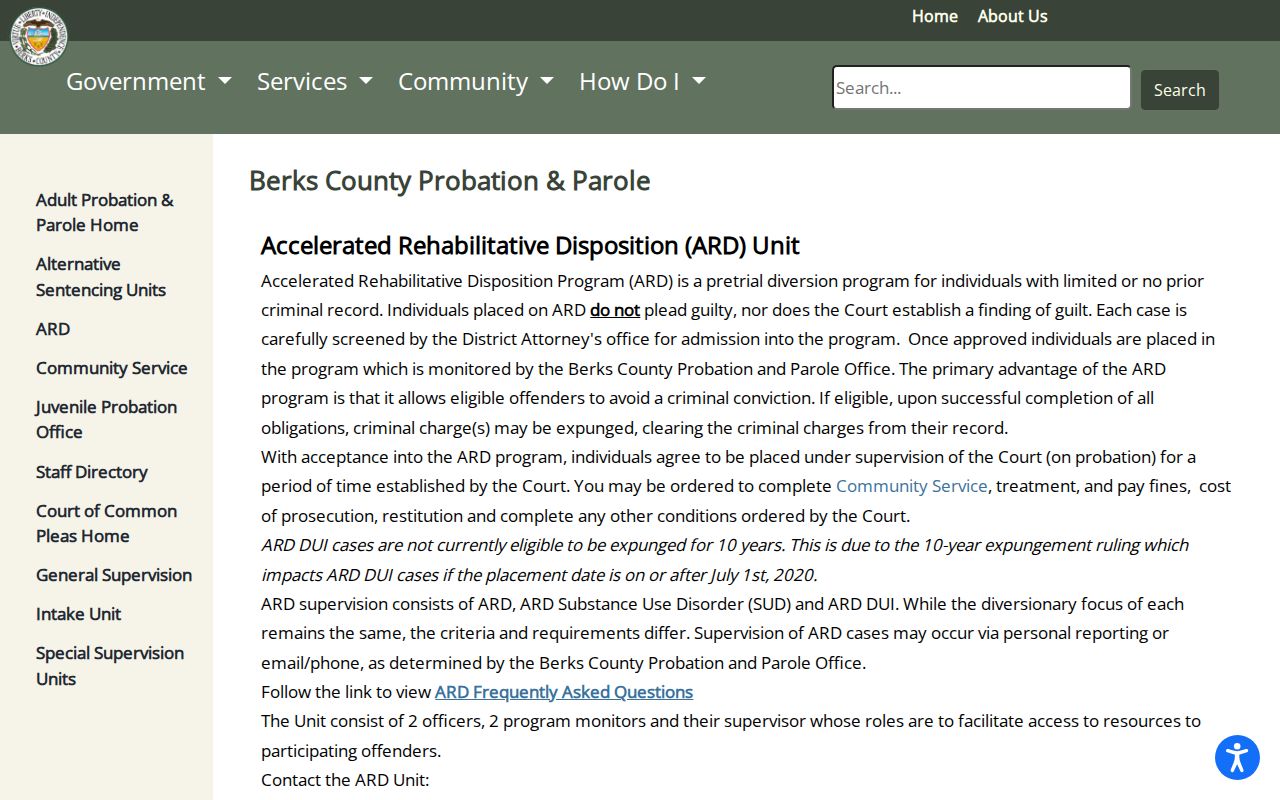This screenshot has width=1280, height=800.
Task: Follow the Community Service link in paragraph
Action: tap(912, 486)
